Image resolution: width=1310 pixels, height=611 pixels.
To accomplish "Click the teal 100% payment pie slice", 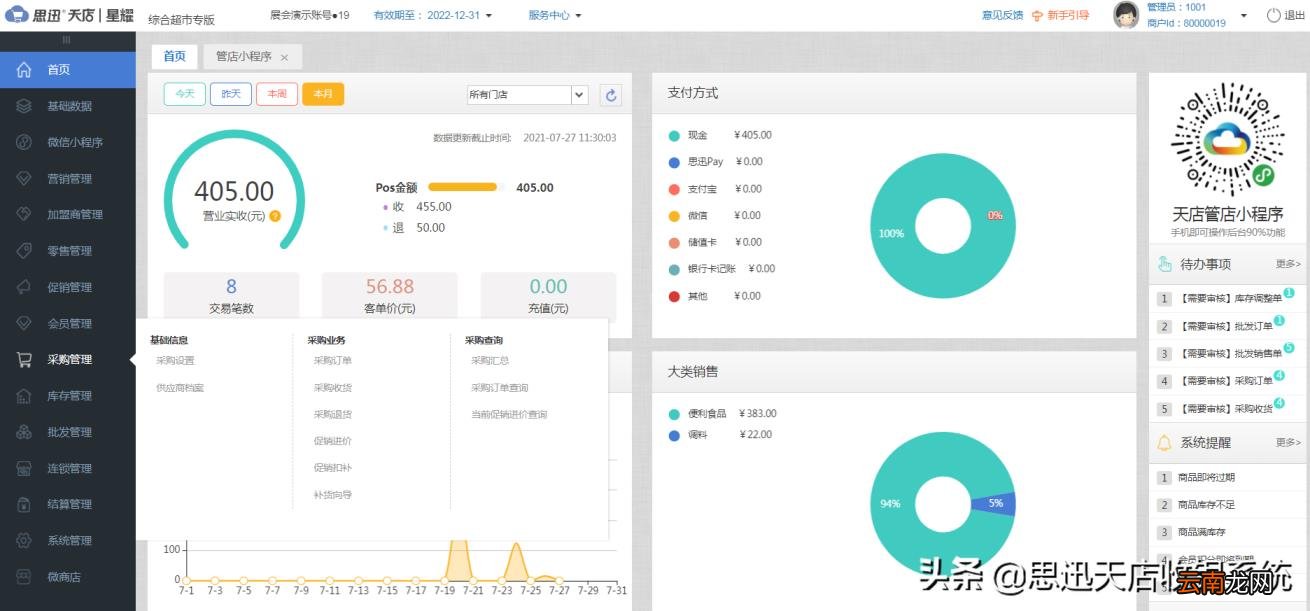I will (890, 234).
